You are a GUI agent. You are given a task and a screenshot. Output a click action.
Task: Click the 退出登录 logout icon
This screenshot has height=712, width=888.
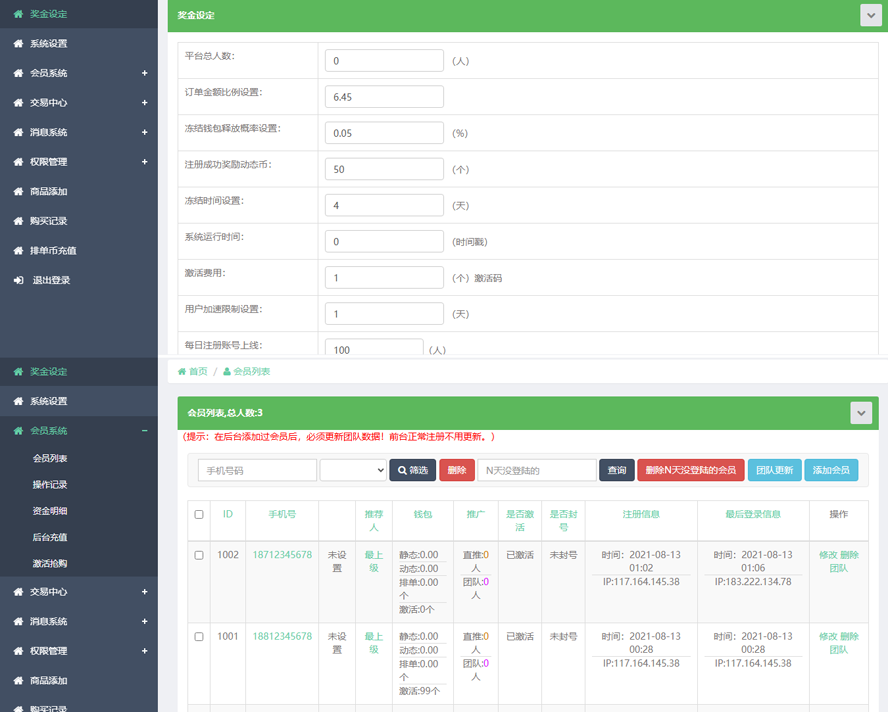18,281
